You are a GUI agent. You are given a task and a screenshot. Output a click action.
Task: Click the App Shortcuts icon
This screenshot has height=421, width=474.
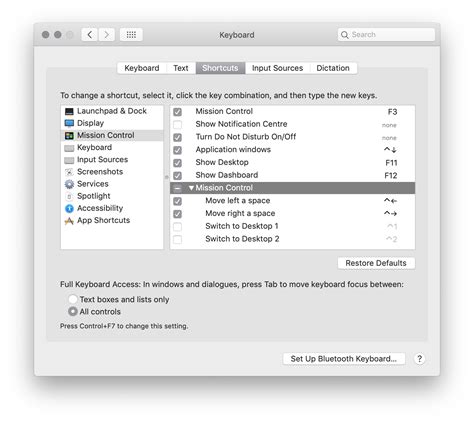click(x=69, y=221)
